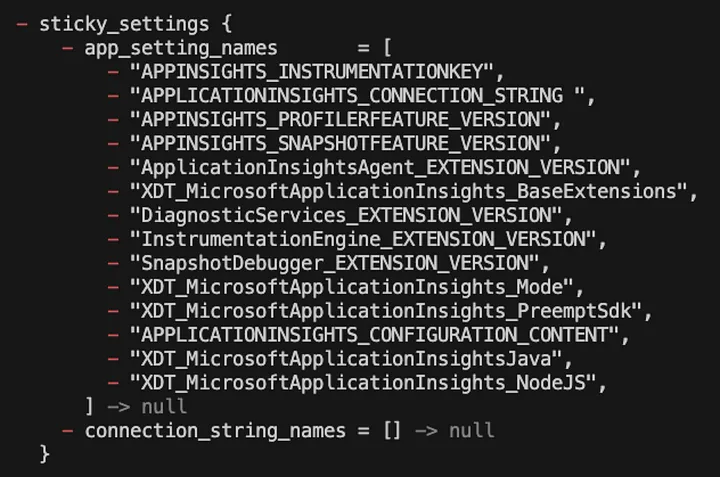Select the SnapshotDebugger_EXTENSION_VERSION string

[335, 263]
